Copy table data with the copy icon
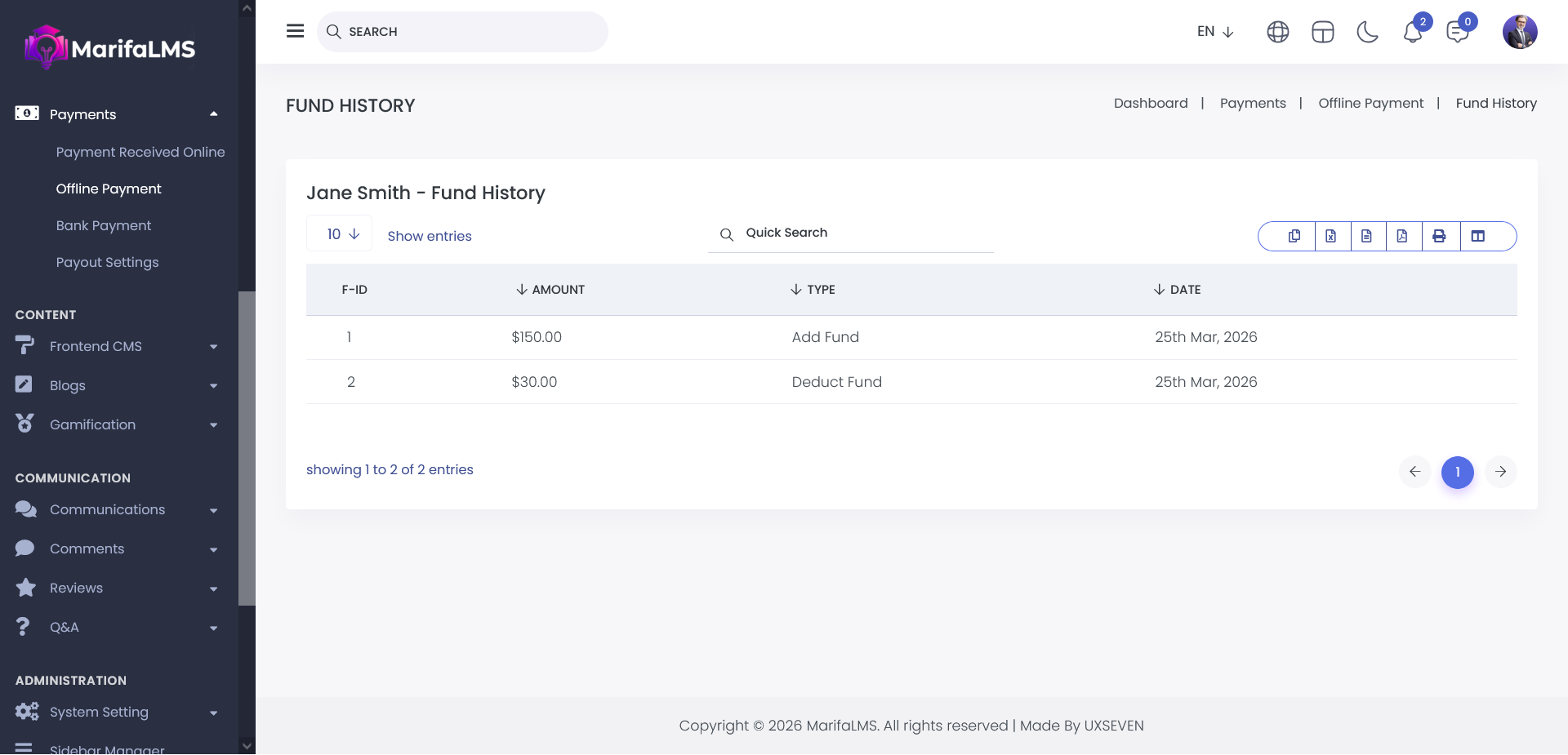The height and width of the screenshot is (755, 1568). click(1294, 236)
